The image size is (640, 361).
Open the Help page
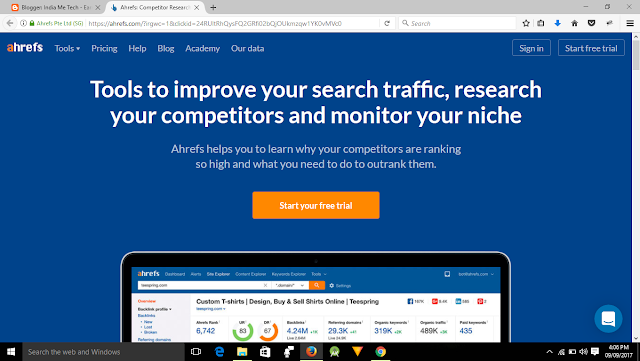137,49
